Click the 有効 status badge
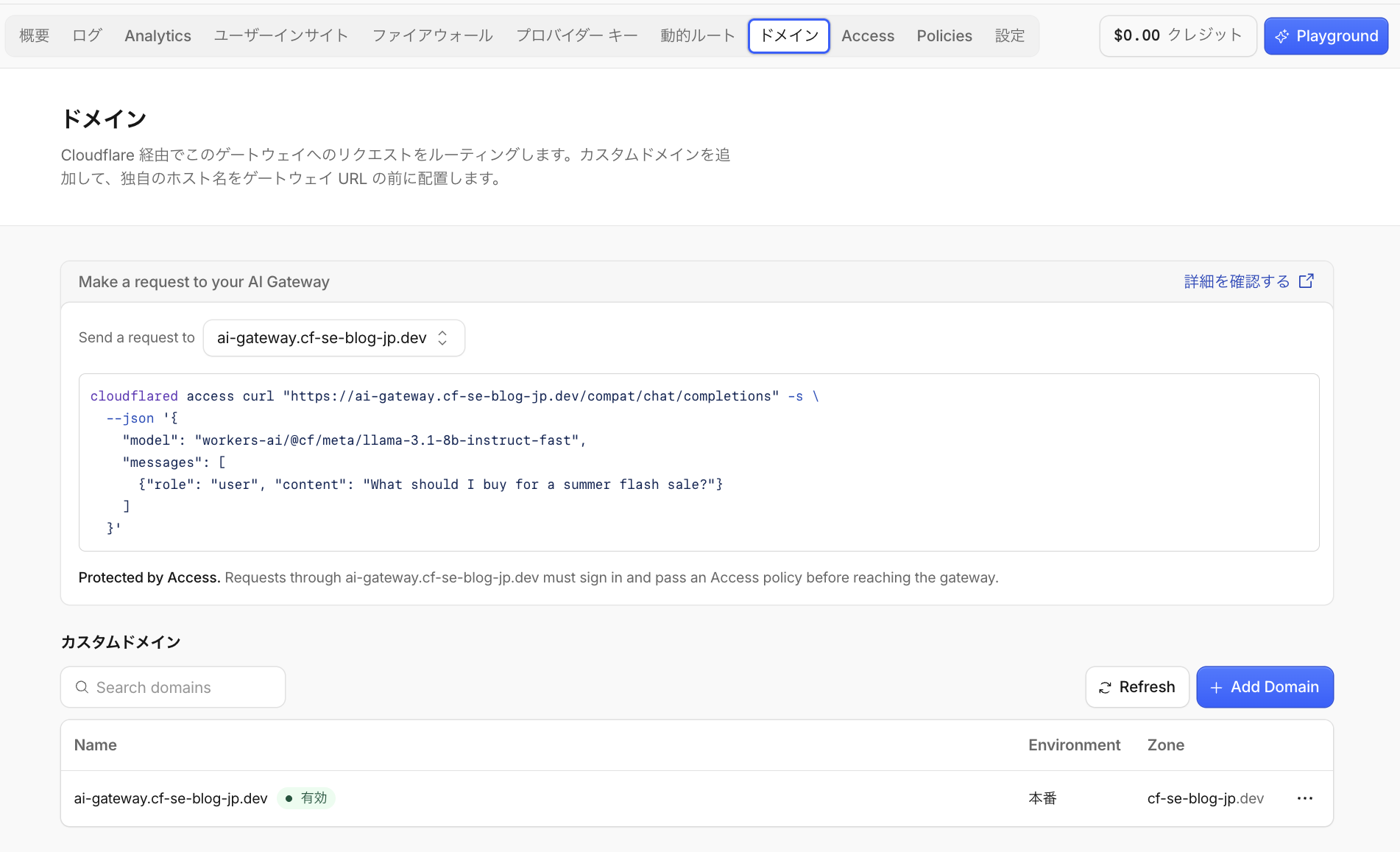This screenshot has width=1400, height=852. [306, 798]
